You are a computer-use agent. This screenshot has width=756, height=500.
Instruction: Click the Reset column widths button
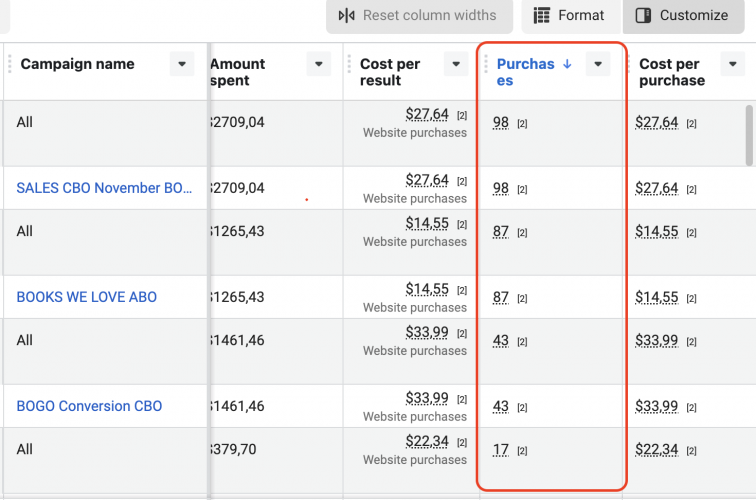tap(419, 15)
